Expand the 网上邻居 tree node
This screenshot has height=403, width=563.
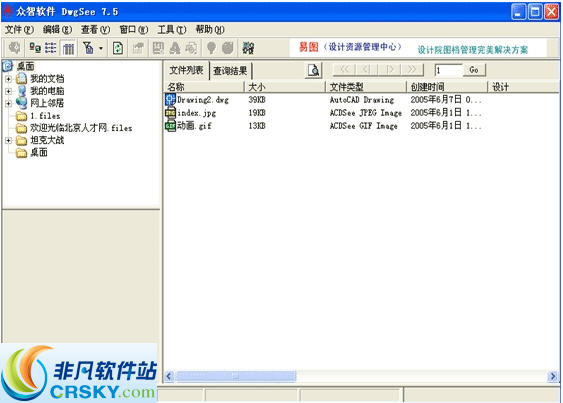[9, 103]
